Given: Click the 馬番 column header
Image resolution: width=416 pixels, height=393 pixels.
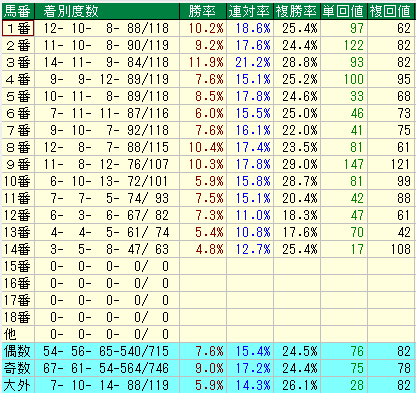Looking at the screenshot, I should pyautogui.click(x=18, y=11).
